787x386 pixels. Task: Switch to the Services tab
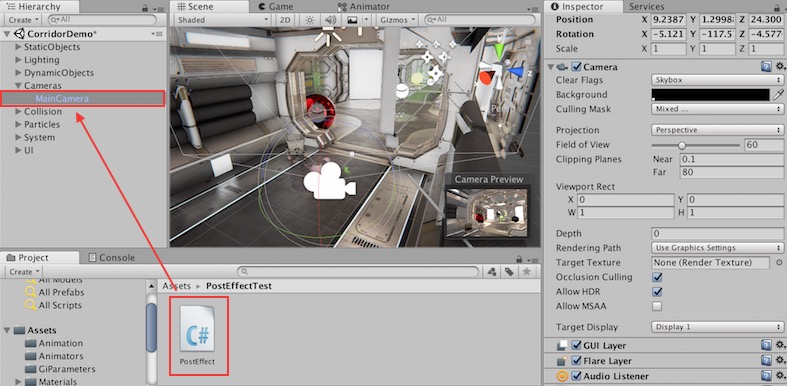(x=646, y=7)
